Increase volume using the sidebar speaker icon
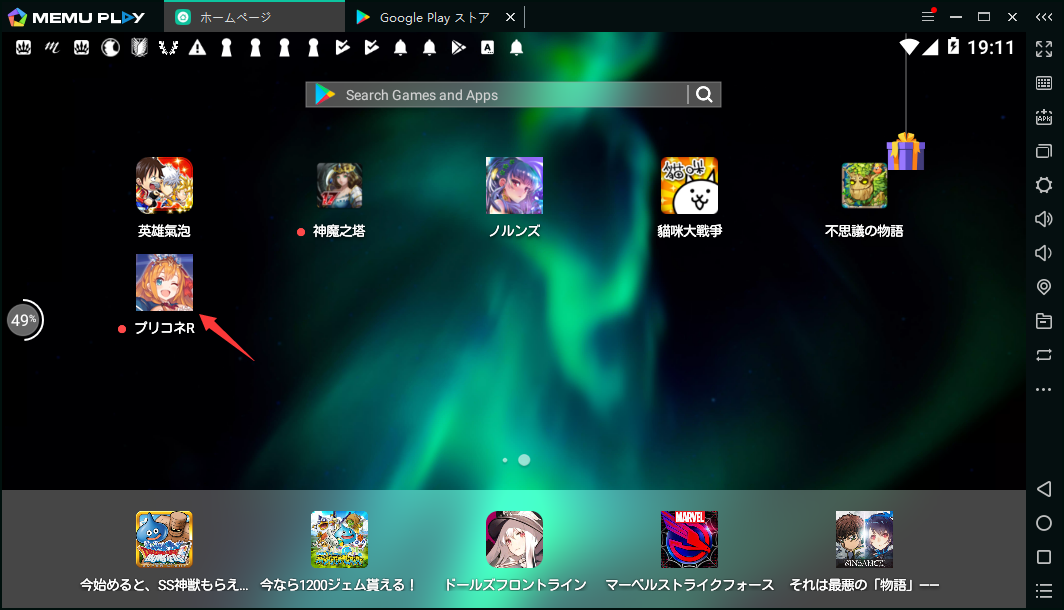Screen dimensions: 1064x610 [x=1044, y=219]
